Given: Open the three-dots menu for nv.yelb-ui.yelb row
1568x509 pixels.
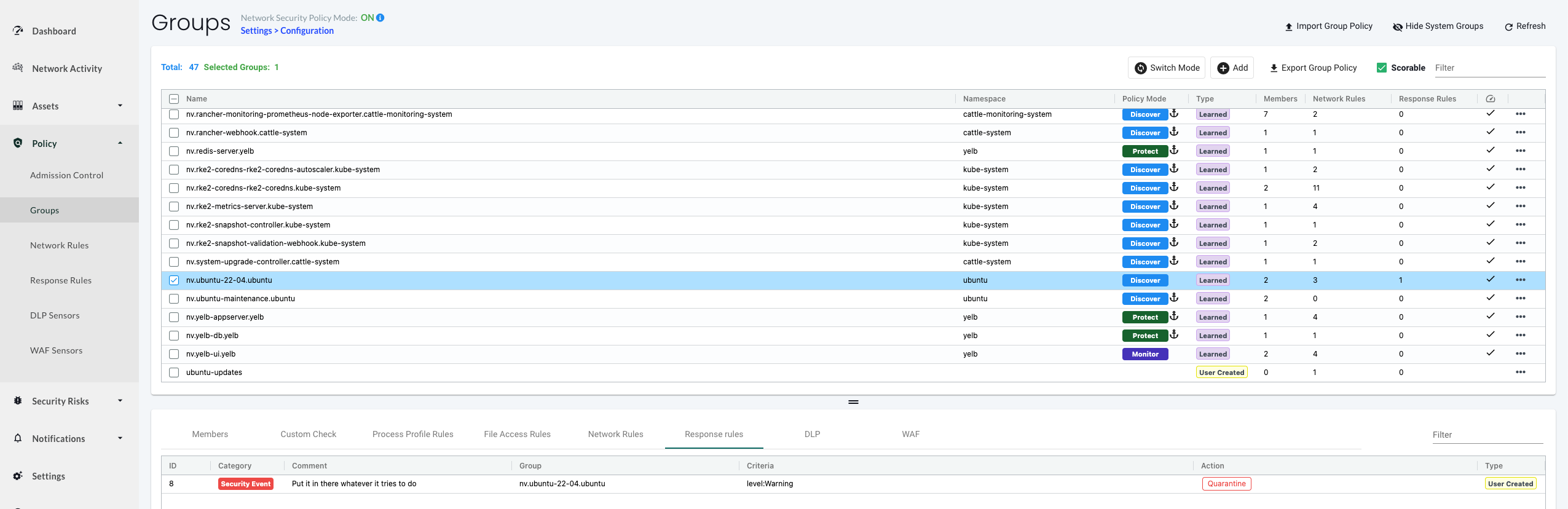Looking at the screenshot, I should tap(1520, 353).
